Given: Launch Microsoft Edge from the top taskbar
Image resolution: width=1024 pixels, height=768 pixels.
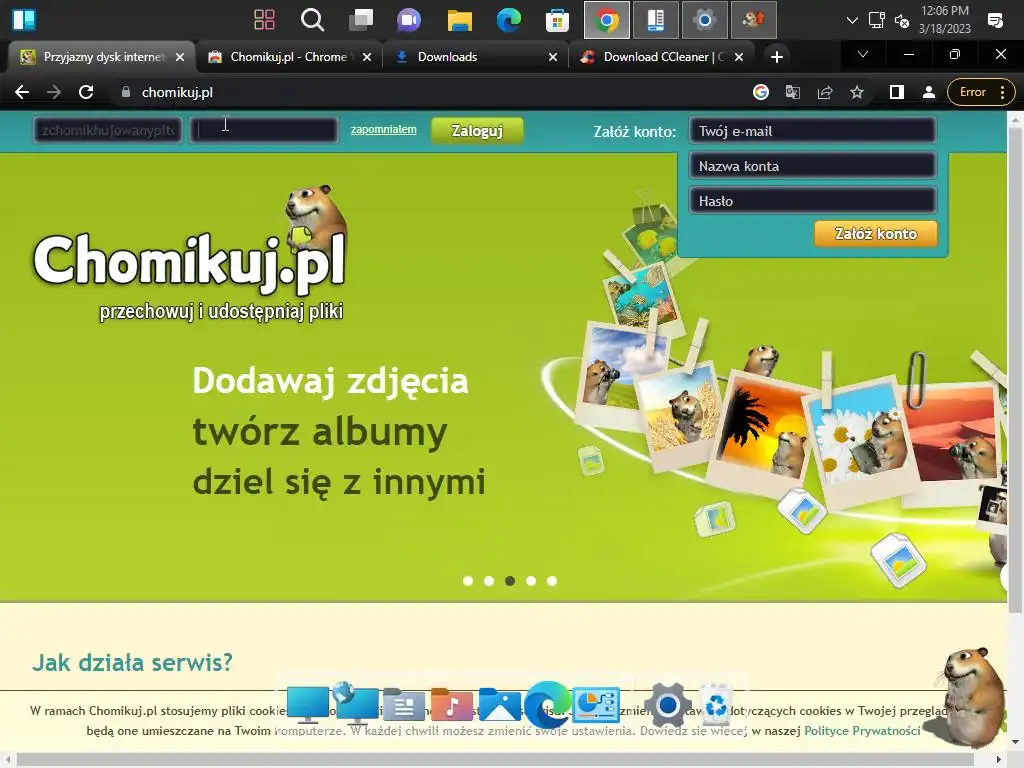Looking at the screenshot, I should 508,20.
